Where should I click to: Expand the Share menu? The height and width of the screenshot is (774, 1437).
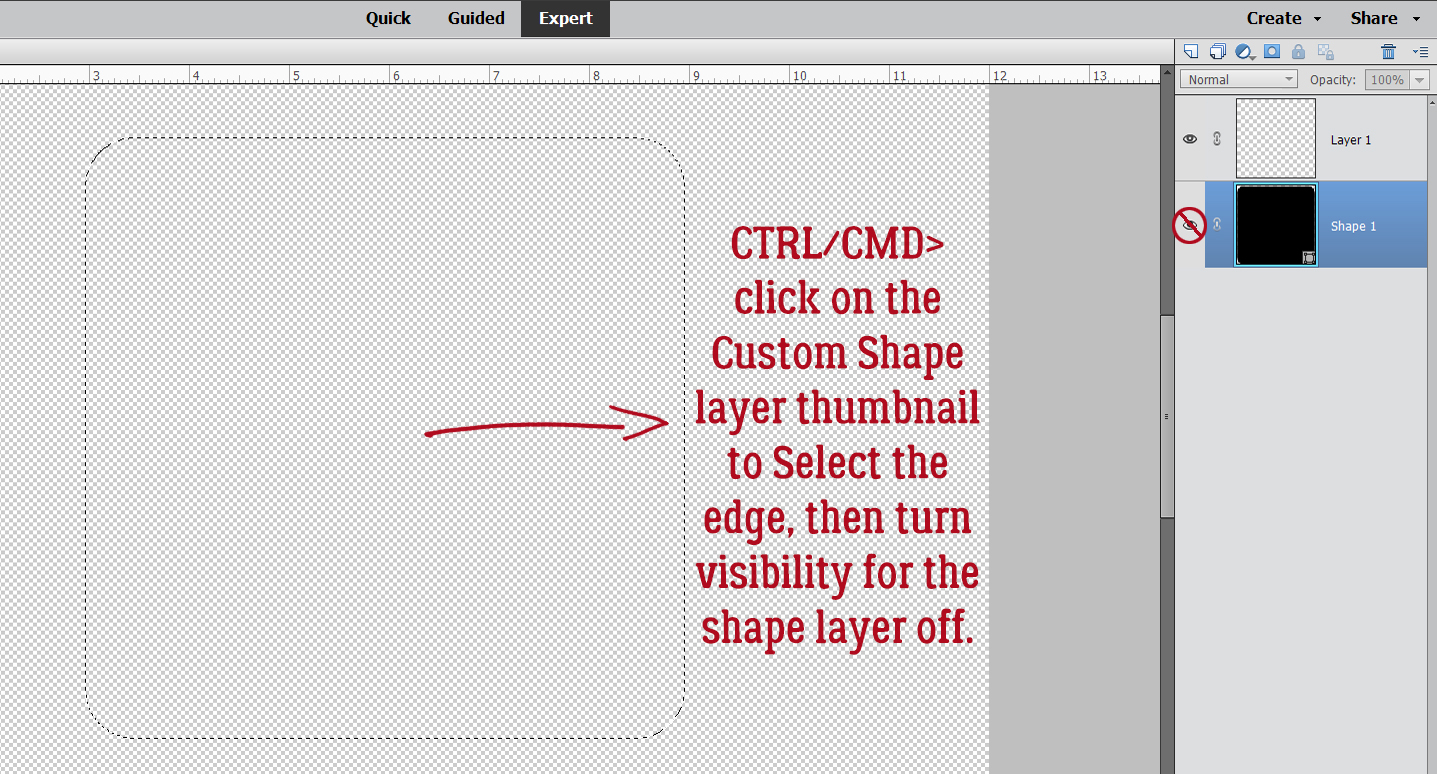[1385, 18]
